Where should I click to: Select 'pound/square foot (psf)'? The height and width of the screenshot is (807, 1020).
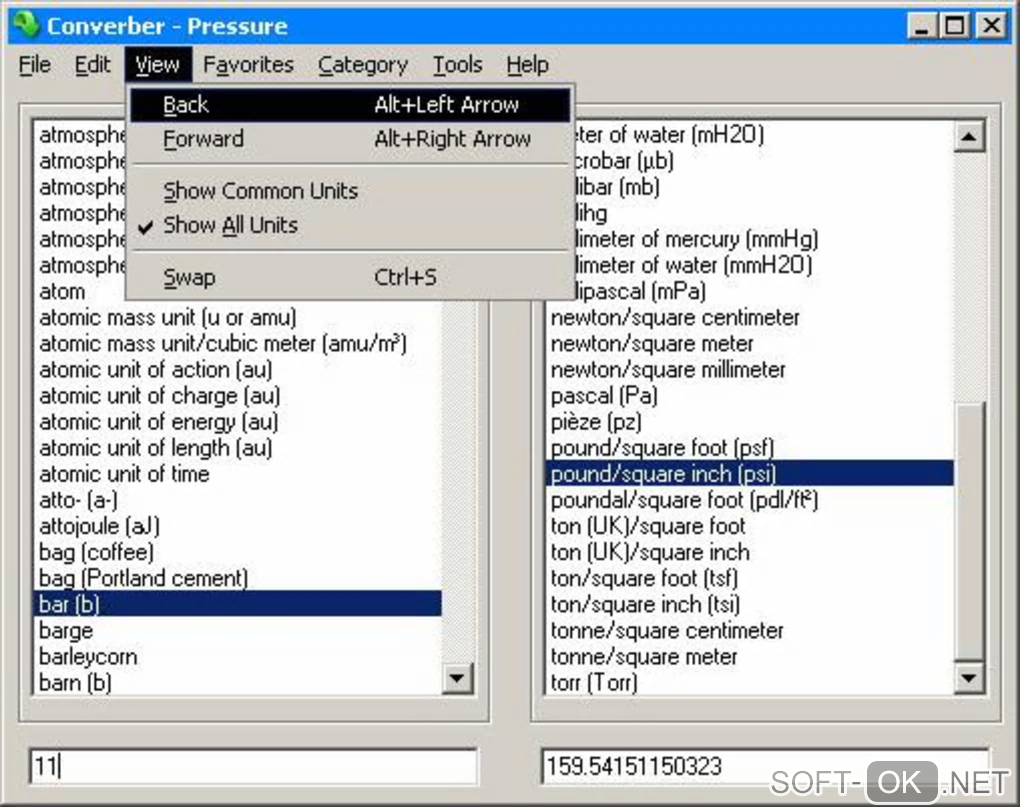[750, 448]
